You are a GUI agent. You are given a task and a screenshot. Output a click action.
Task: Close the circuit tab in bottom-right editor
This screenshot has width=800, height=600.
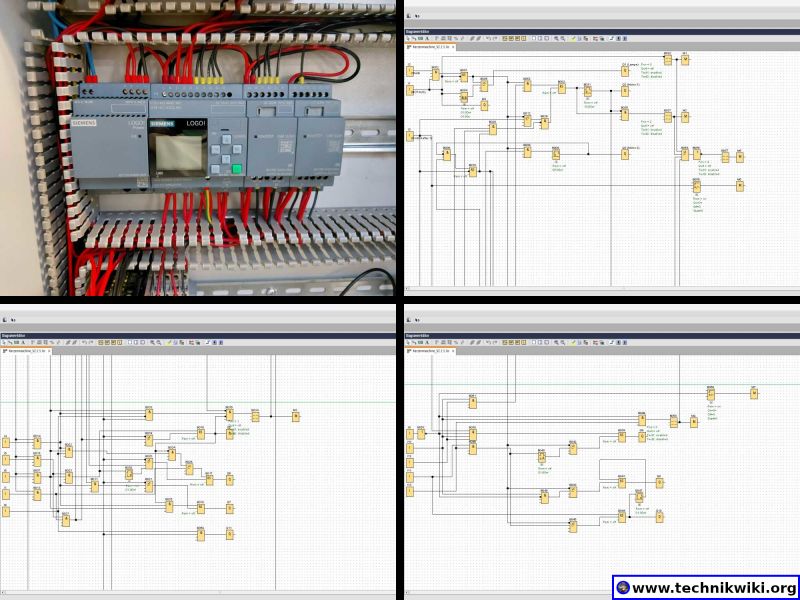[453, 351]
